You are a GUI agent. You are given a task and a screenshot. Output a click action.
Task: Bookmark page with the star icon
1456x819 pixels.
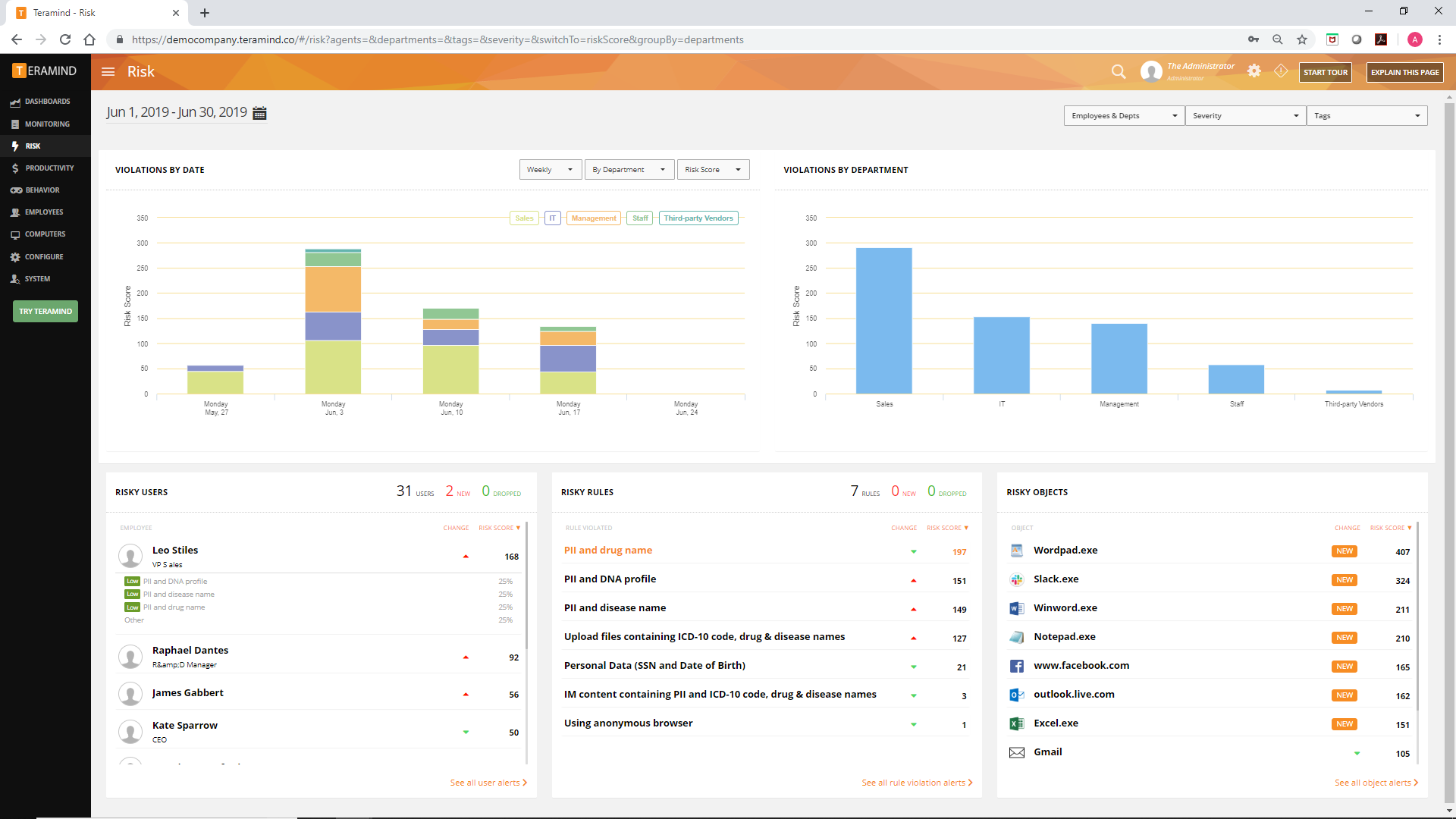1302,39
